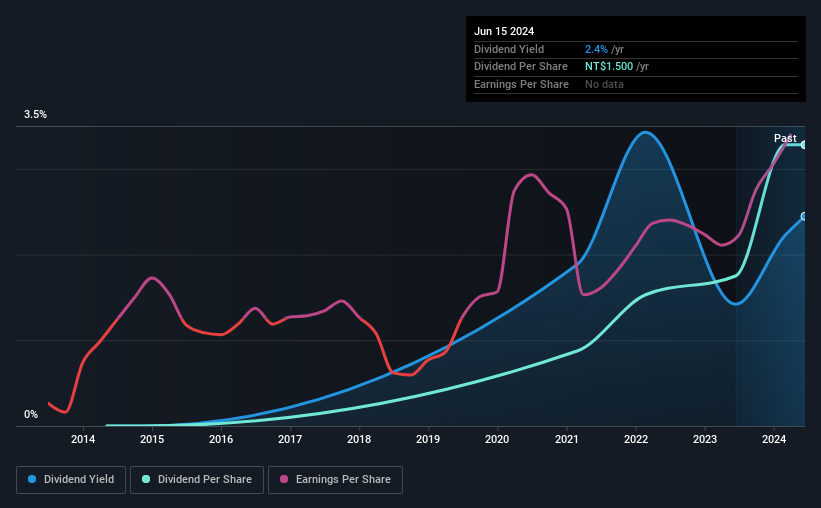
Task: Click the teal Dividend Per Share legend dot
Action: point(146,479)
